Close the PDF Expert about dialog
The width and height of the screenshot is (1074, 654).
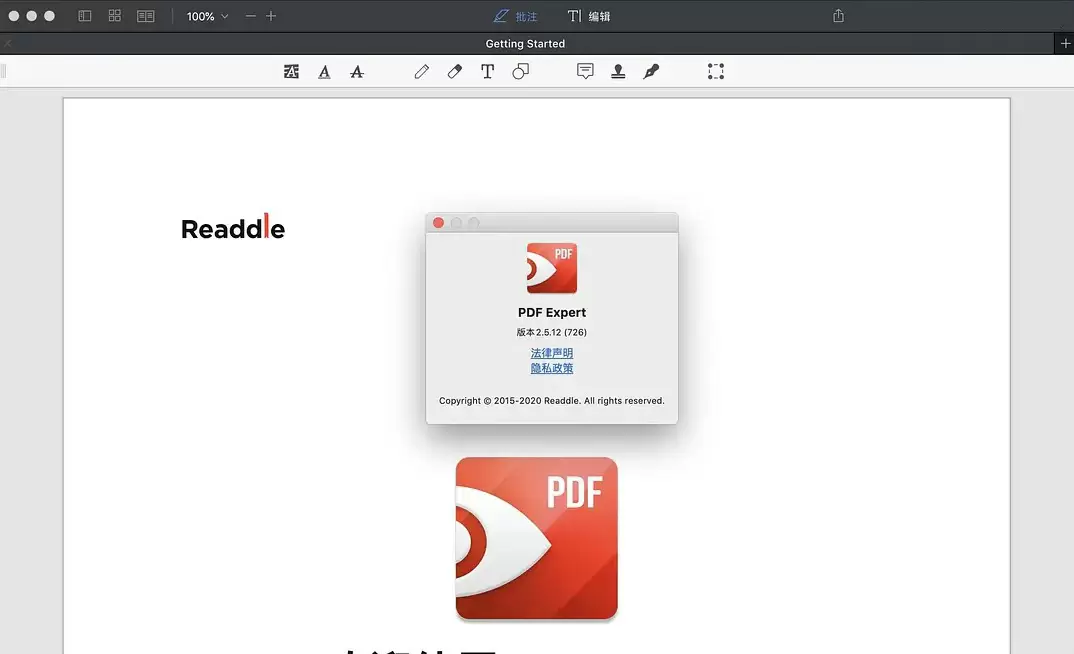click(438, 223)
